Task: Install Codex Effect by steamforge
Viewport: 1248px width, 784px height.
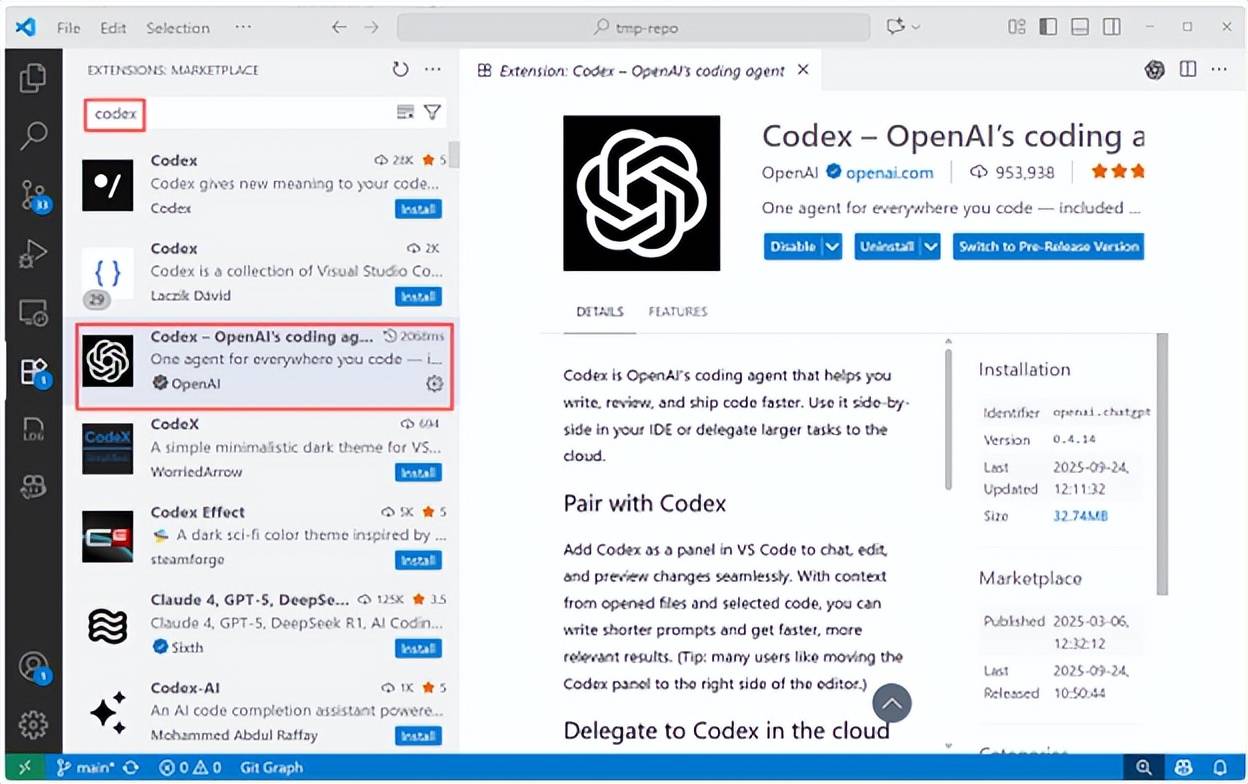Action: 418,560
